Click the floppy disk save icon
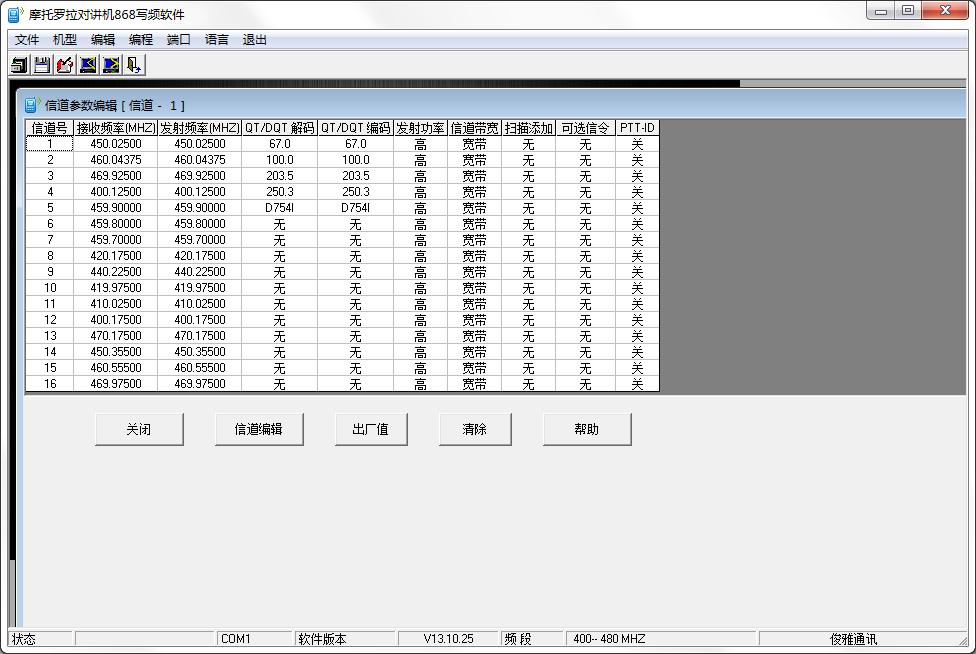Image resolution: width=976 pixels, height=654 pixels. 42,65
